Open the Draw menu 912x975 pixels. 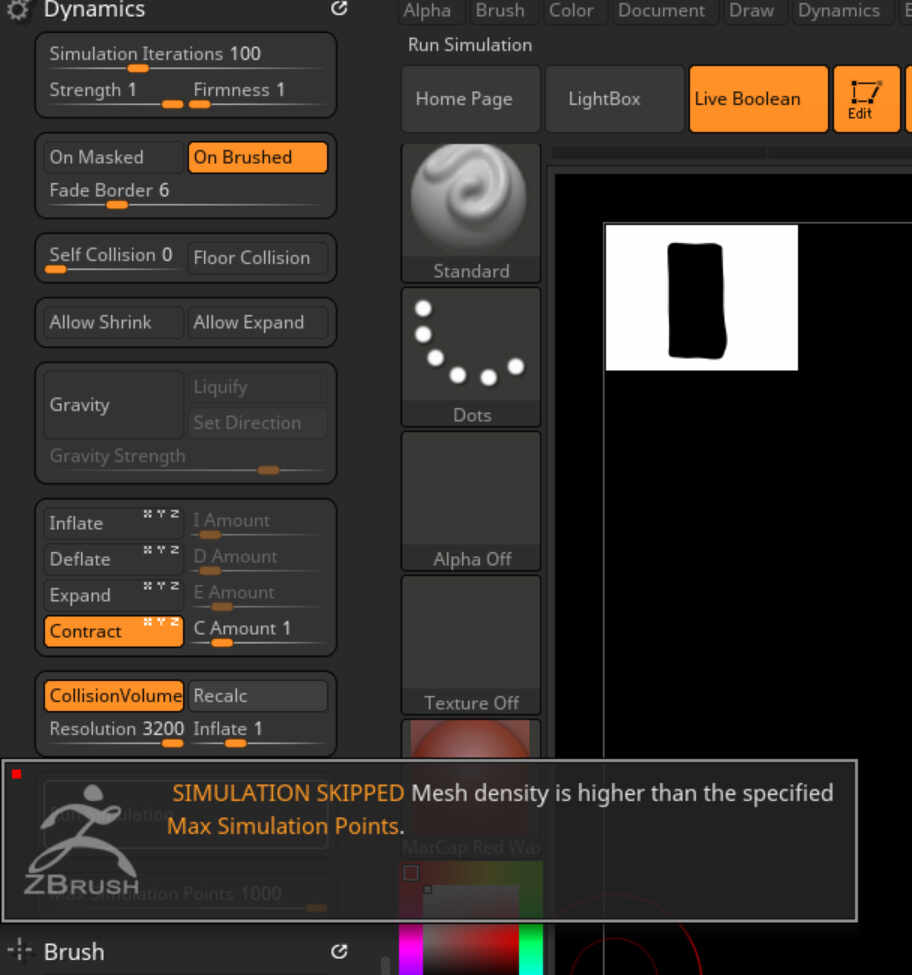coord(751,11)
